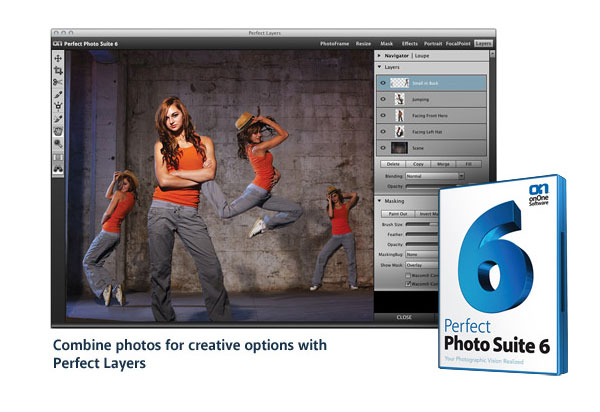This screenshot has height=412, width=600.
Task: Uncheck the second Wacom checkbox
Action: pyautogui.click(x=408, y=284)
